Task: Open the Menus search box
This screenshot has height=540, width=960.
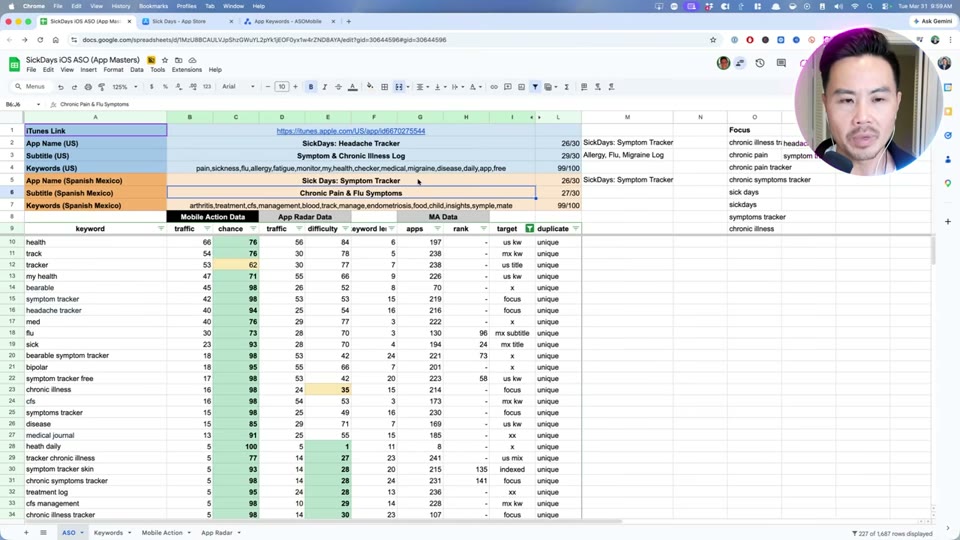Action: tap(31, 87)
